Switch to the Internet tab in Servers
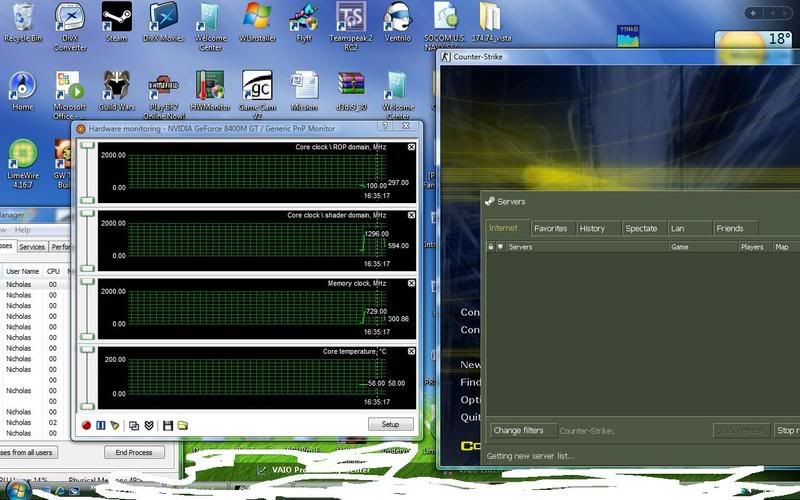The height and width of the screenshot is (500, 800). point(507,228)
